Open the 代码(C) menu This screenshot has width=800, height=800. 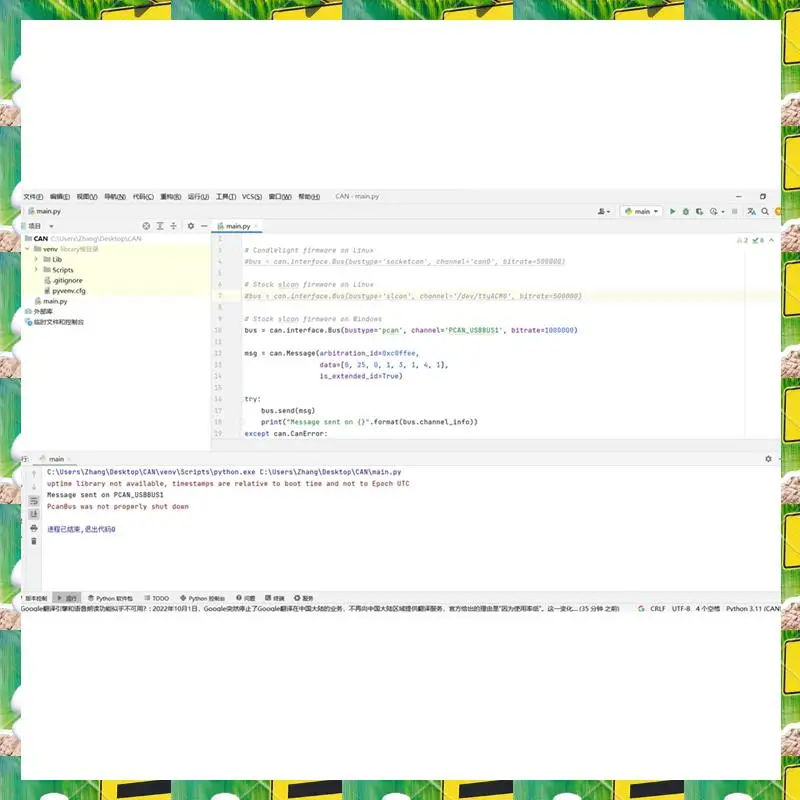coord(143,196)
